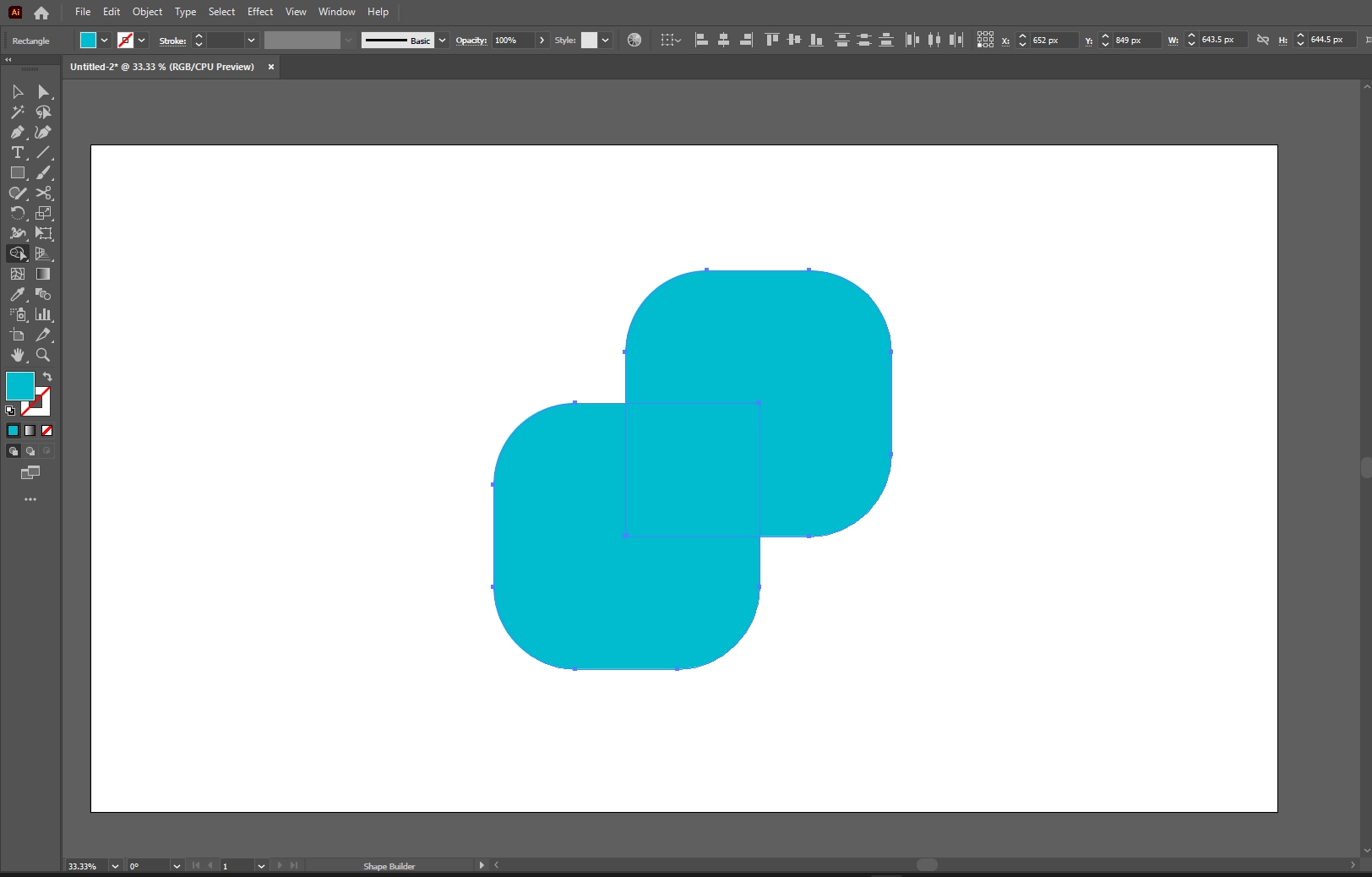The image size is (1372, 877).
Task: Select the Scissors tool
Action: (43, 193)
